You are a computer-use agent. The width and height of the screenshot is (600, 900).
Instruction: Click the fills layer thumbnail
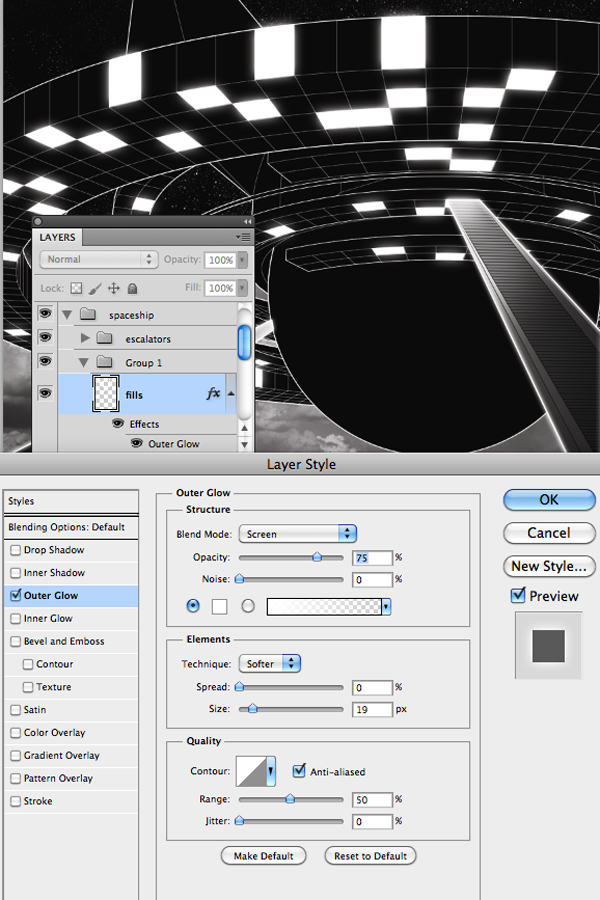point(106,394)
